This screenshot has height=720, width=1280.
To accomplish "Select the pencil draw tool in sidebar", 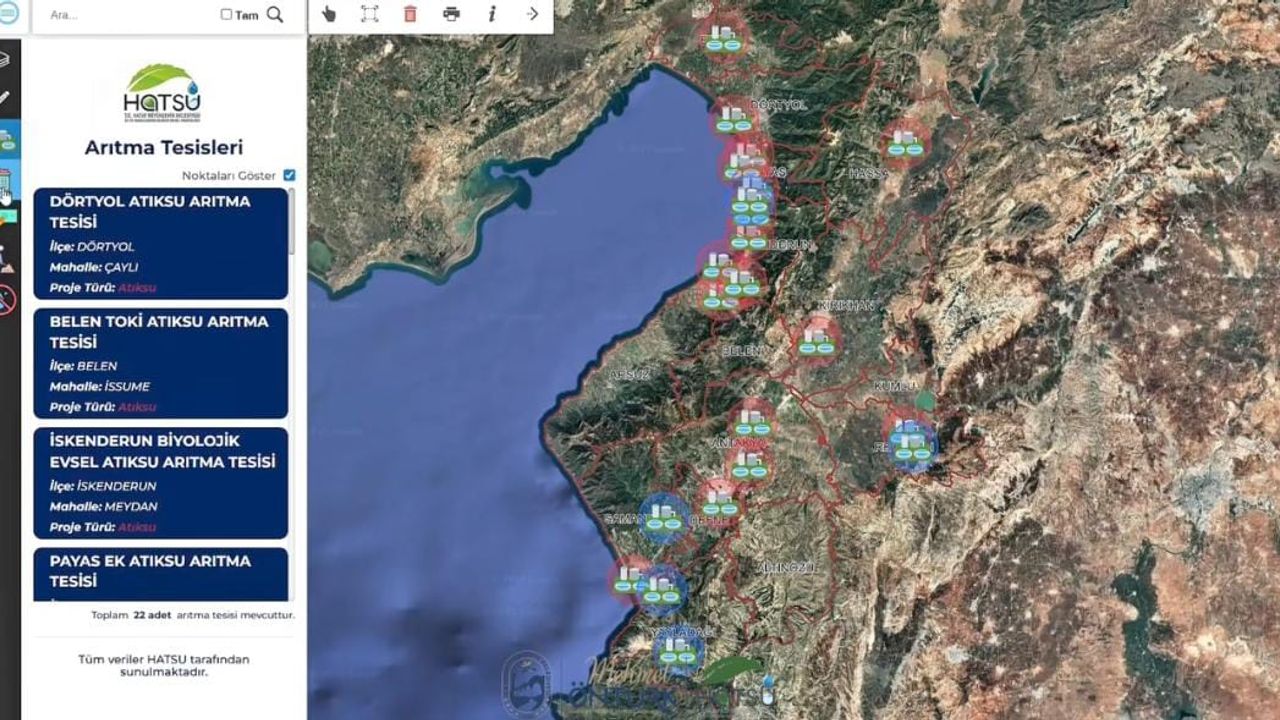I will coord(5,98).
